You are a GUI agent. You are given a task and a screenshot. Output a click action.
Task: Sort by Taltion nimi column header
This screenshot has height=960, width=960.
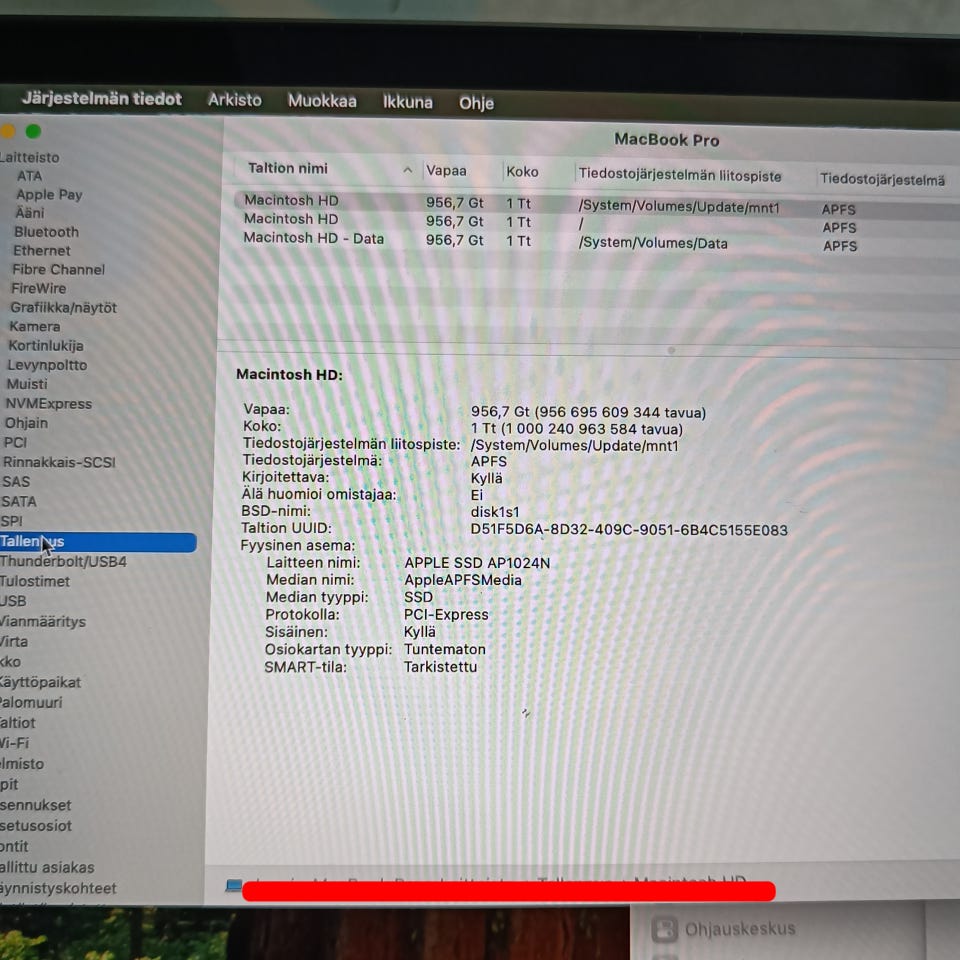pyautogui.click(x=288, y=168)
